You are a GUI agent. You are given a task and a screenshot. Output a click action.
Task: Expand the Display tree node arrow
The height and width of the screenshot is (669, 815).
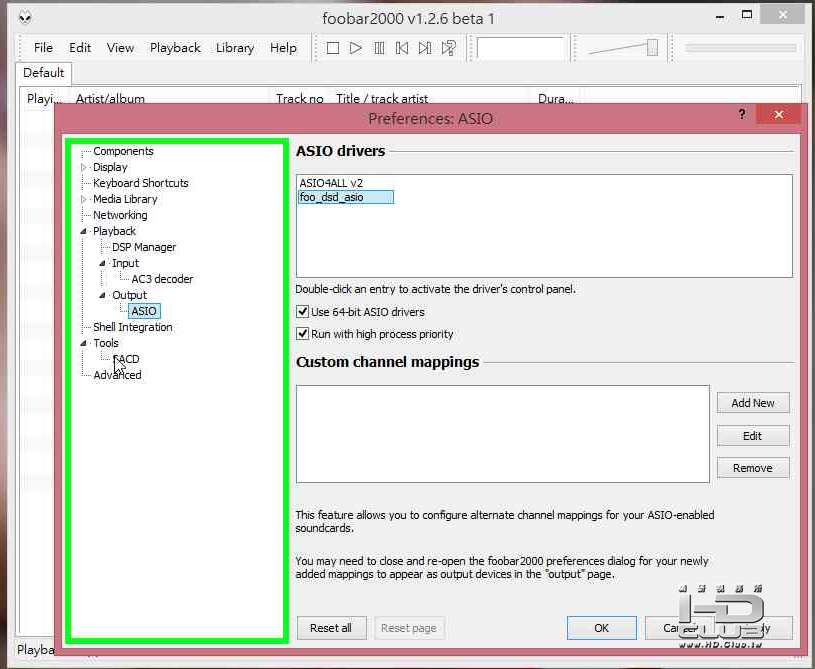84,167
